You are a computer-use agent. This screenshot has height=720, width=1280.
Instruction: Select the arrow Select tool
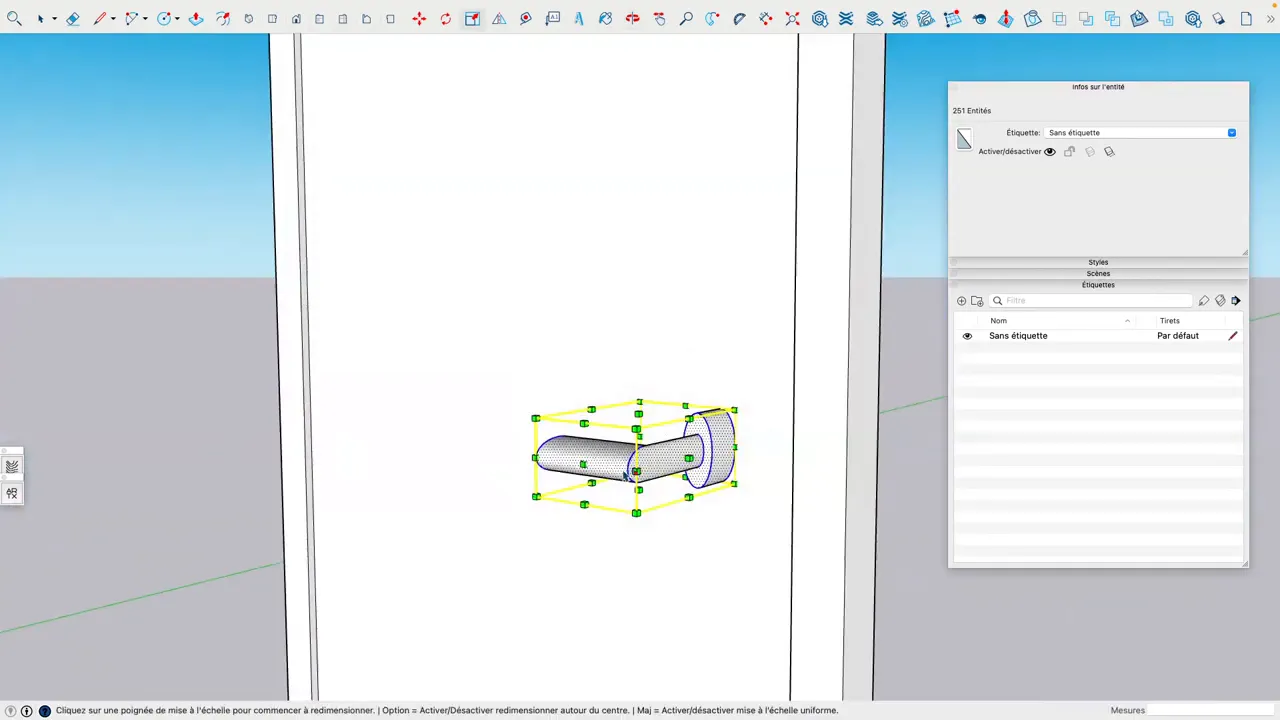click(x=40, y=18)
